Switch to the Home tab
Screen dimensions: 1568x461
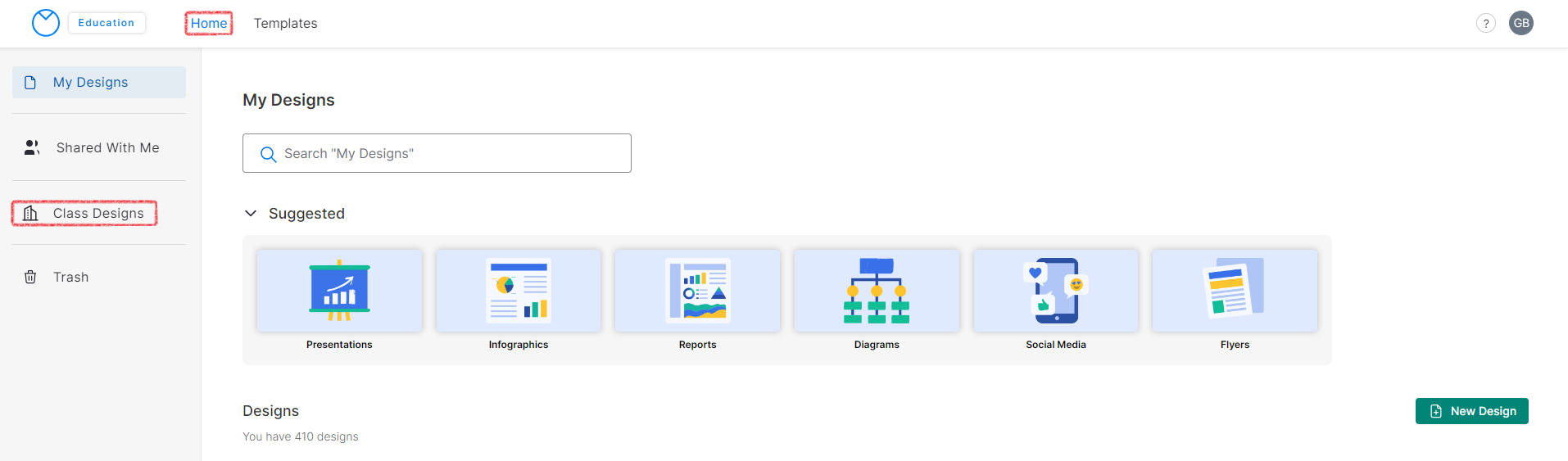tap(209, 23)
